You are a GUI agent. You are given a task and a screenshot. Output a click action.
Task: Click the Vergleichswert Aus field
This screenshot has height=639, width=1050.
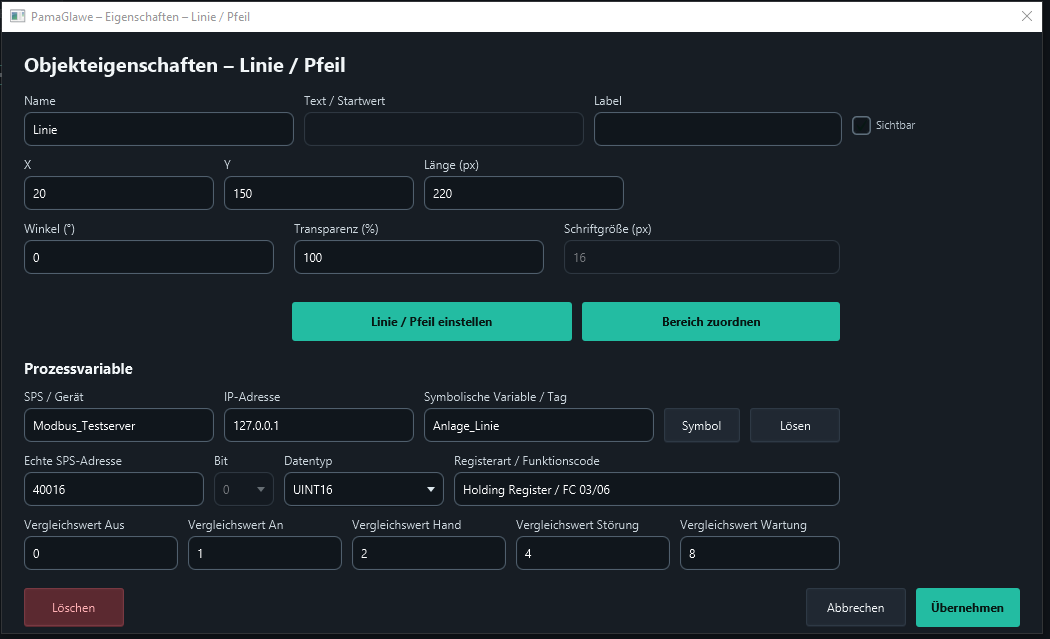coord(100,553)
